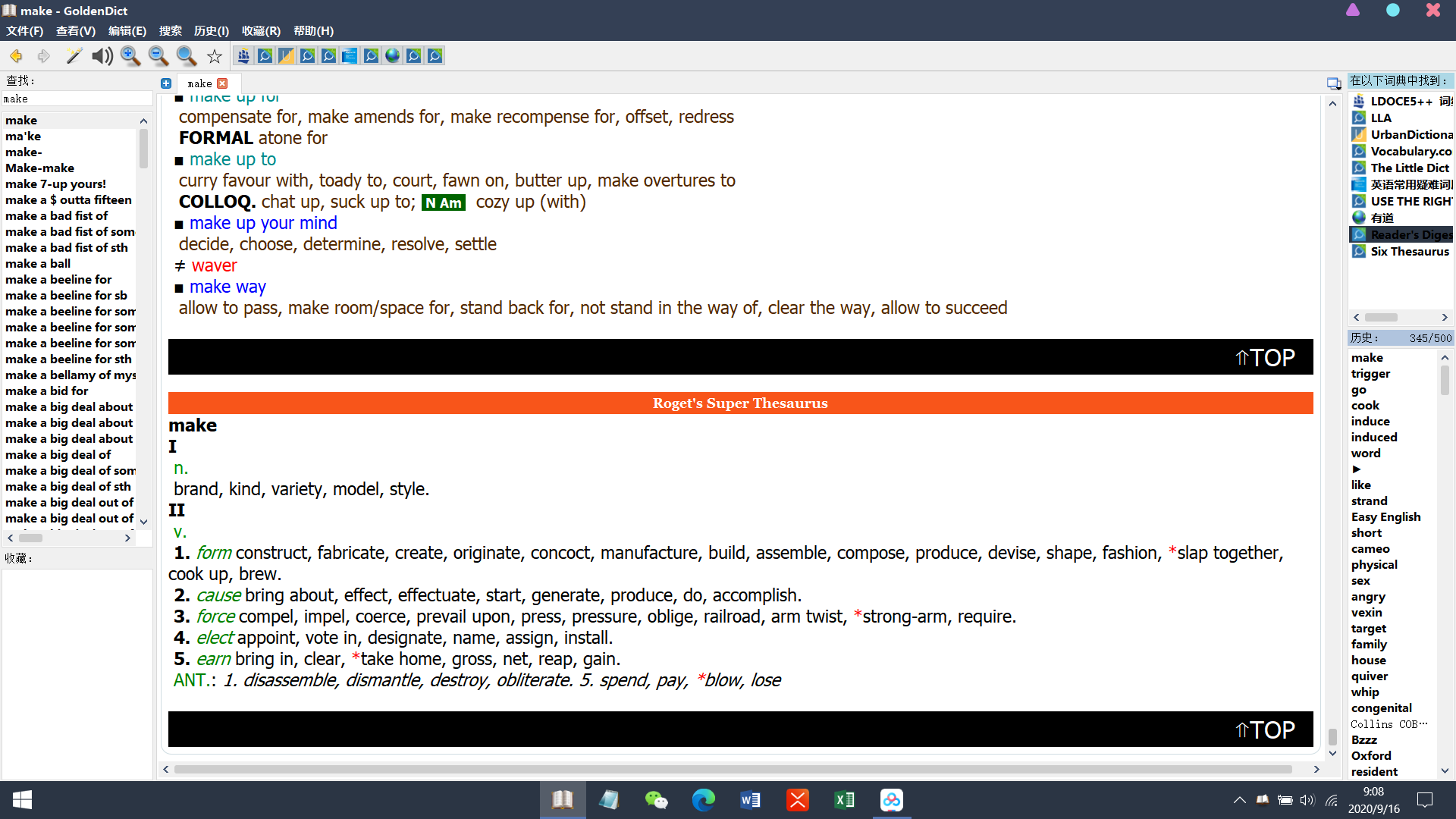Select 'Make-make' in word list

pyautogui.click(x=40, y=168)
